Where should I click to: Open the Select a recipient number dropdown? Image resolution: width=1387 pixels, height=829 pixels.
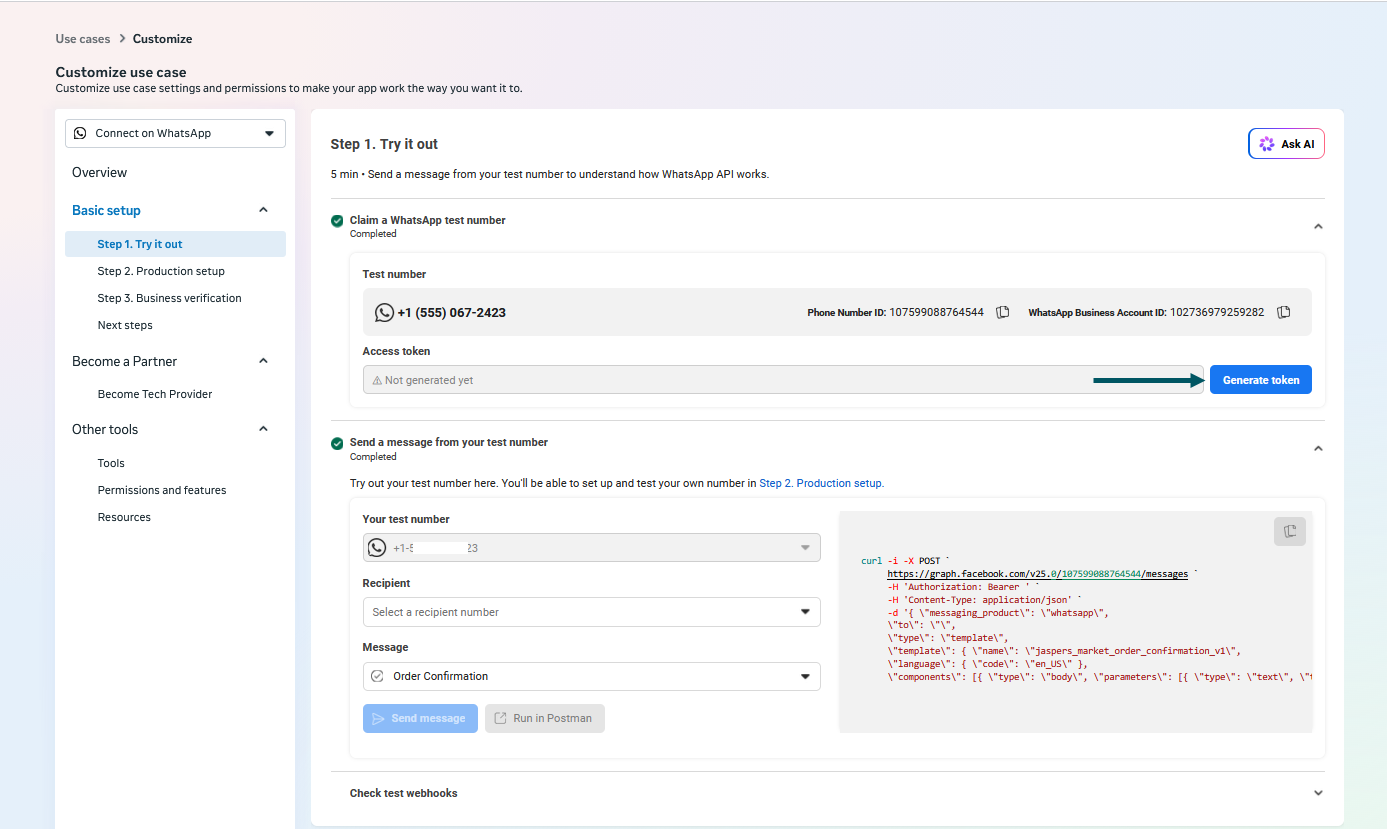tap(591, 612)
